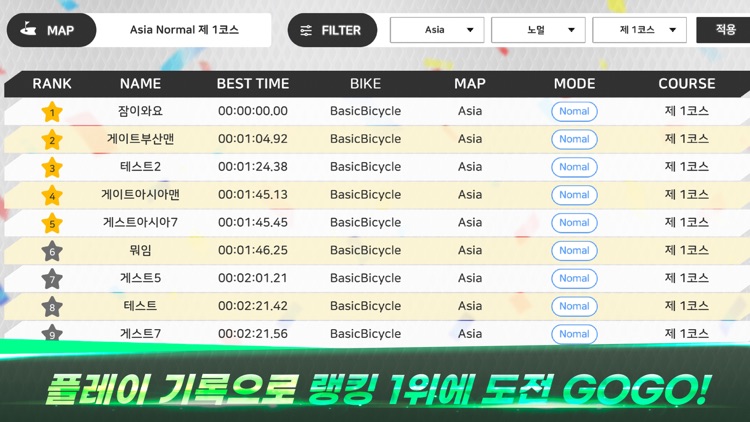750x422 pixels.
Task: Select player name 게이트부산맨
Action: click(140, 139)
